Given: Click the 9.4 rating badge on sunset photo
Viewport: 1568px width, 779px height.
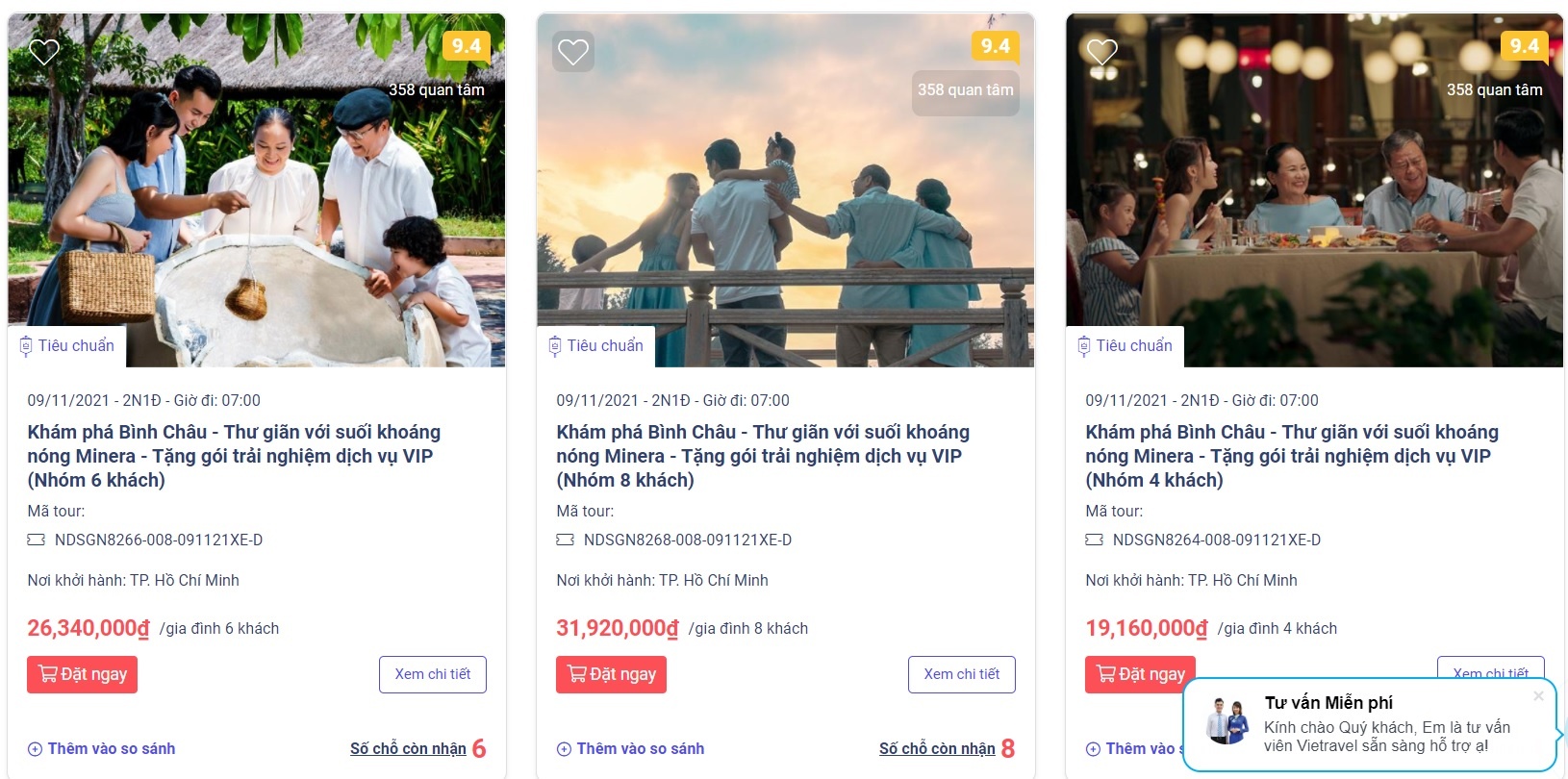Looking at the screenshot, I should point(996,46).
